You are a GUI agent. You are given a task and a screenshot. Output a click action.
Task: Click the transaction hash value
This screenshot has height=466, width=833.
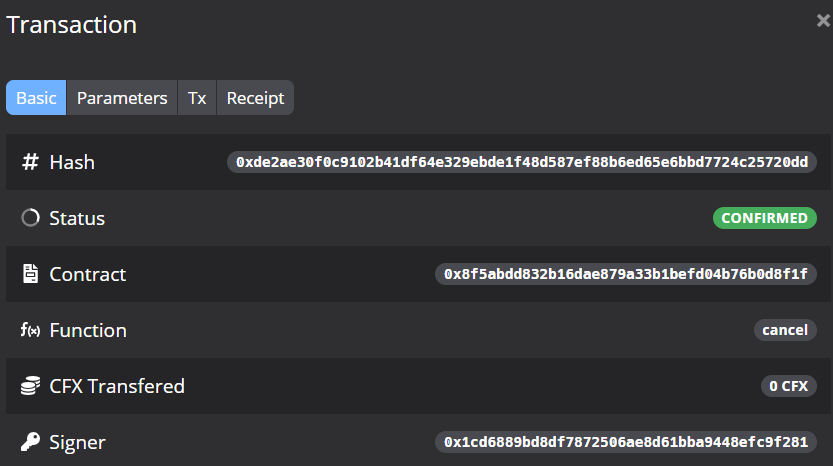pyautogui.click(x=521, y=162)
